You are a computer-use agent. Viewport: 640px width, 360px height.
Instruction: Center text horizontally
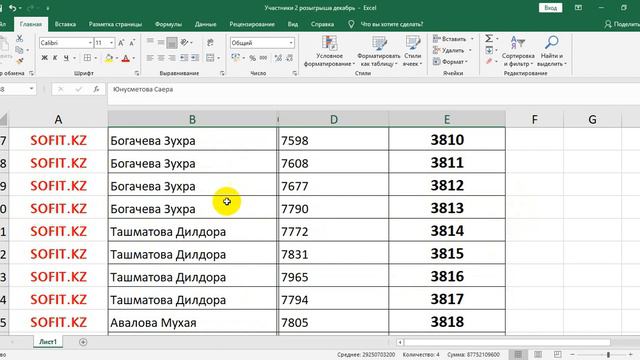(161, 58)
